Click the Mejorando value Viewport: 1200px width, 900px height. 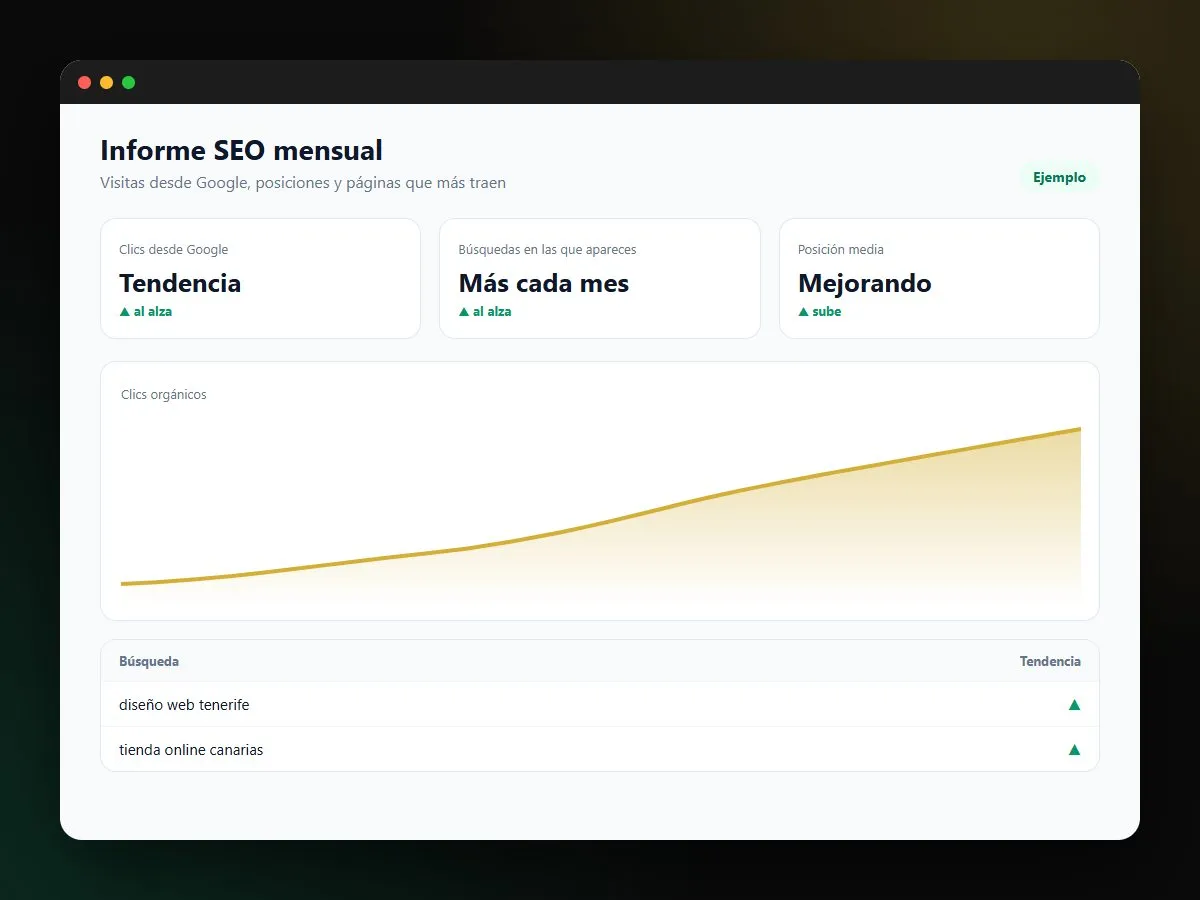click(865, 283)
